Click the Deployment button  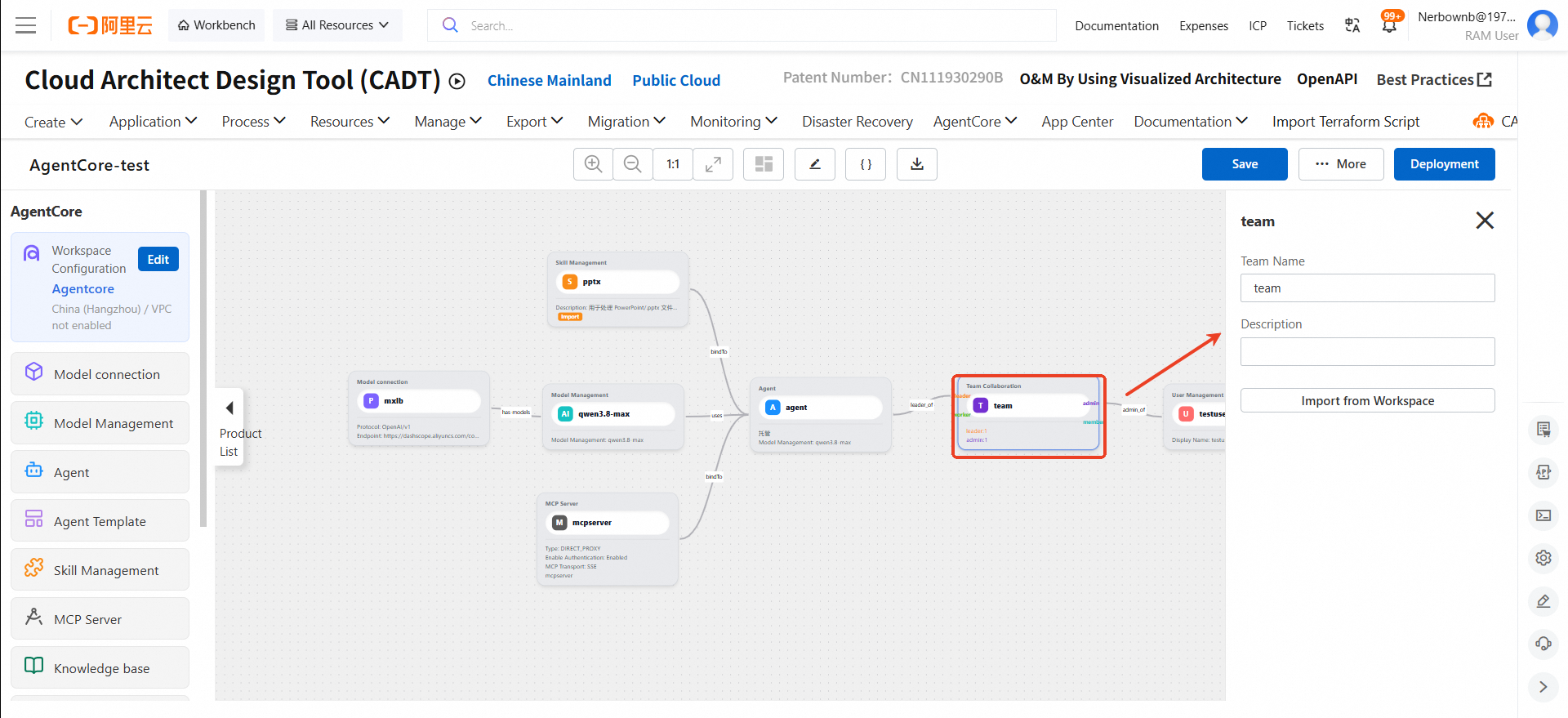point(1444,164)
